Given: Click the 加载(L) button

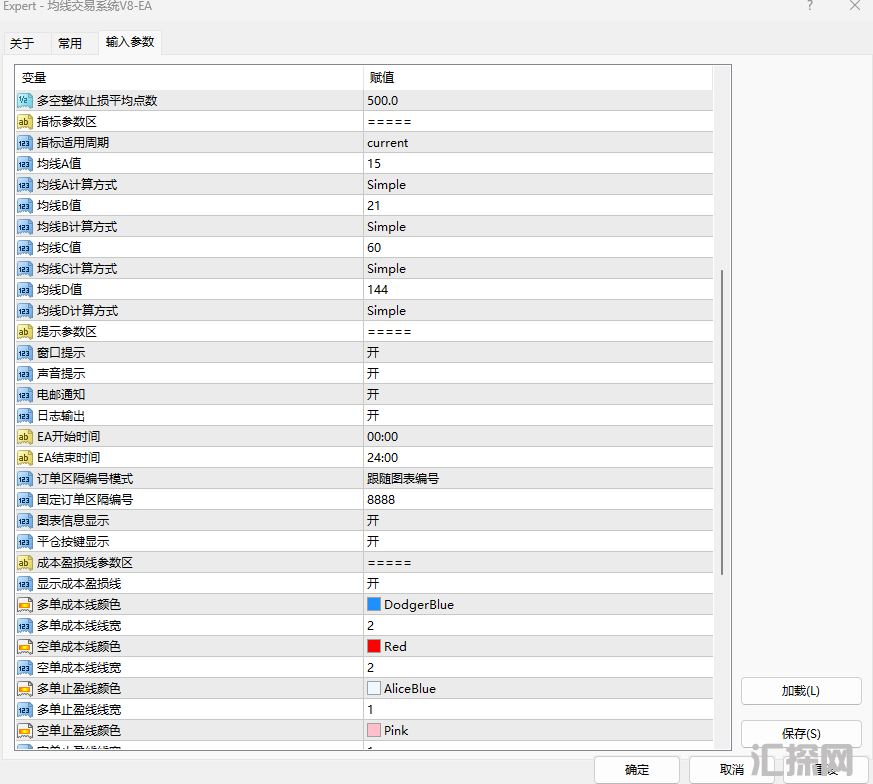Looking at the screenshot, I should point(800,691).
